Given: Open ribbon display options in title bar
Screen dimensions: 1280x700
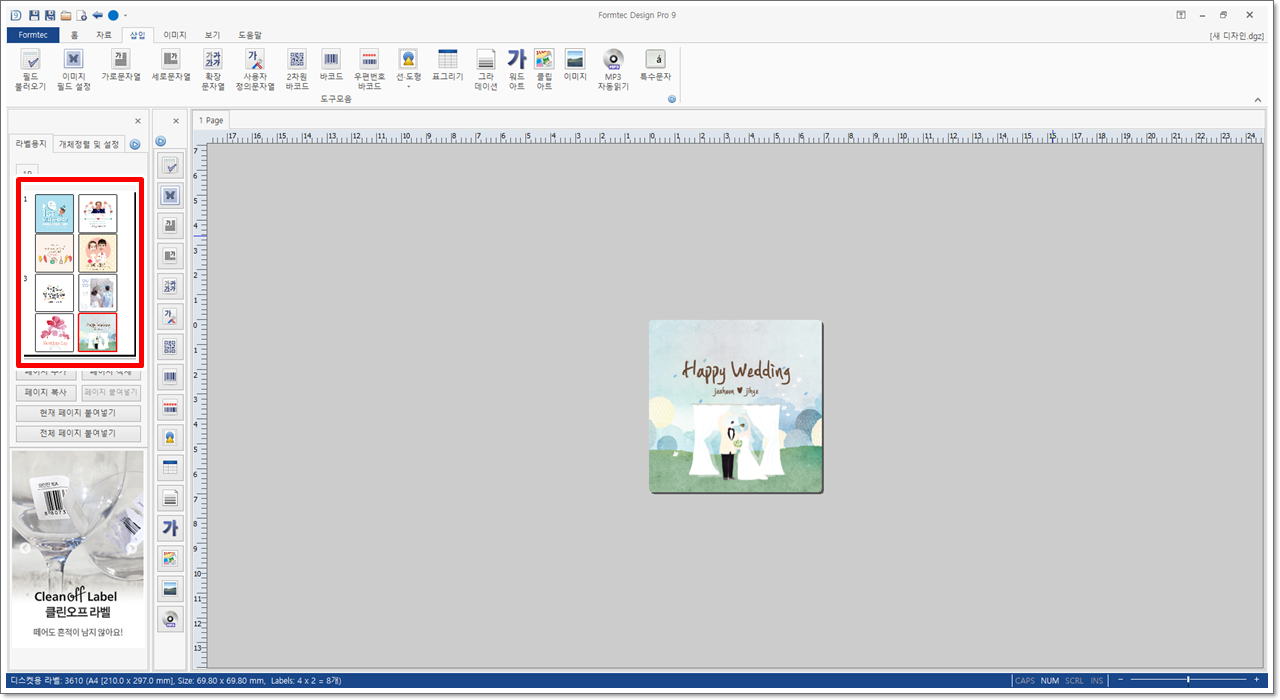Looking at the screenshot, I should tap(1181, 15).
